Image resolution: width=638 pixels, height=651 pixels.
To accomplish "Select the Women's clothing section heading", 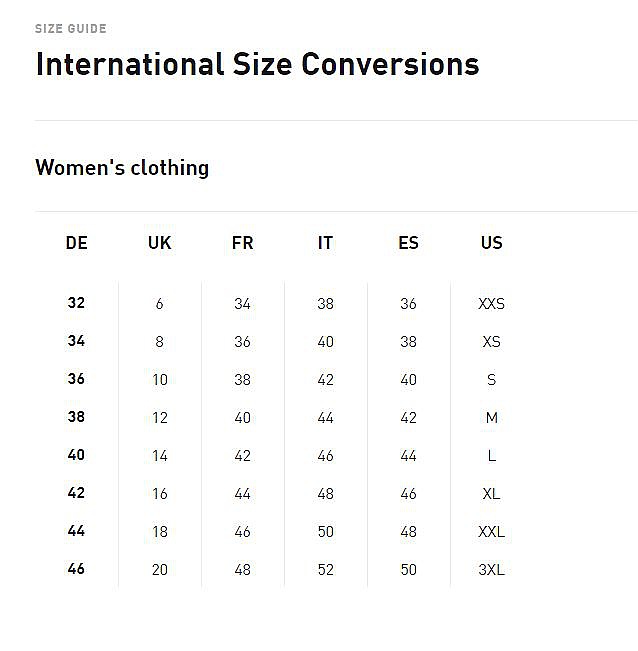I will point(122,168).
